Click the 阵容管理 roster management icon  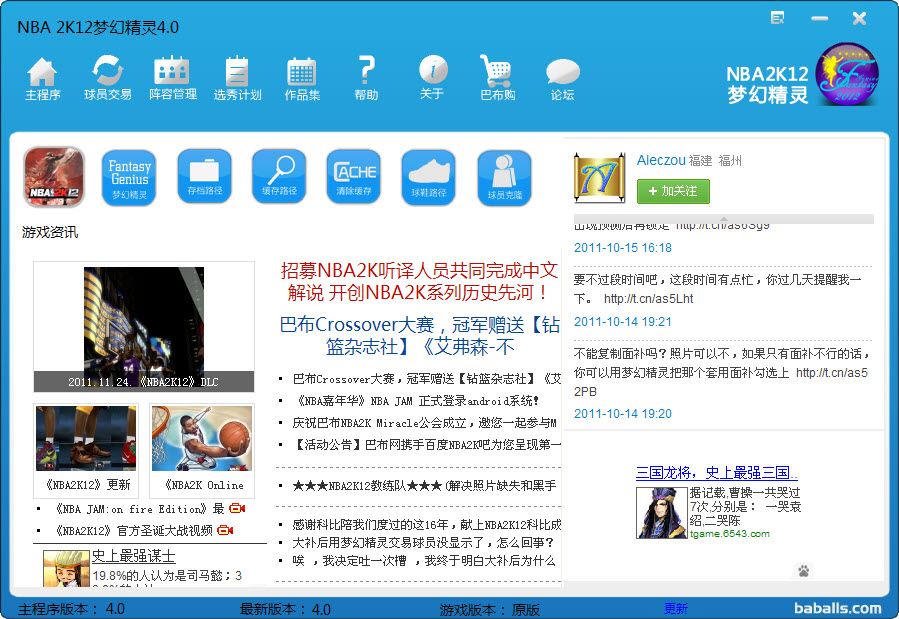[172, 78]
